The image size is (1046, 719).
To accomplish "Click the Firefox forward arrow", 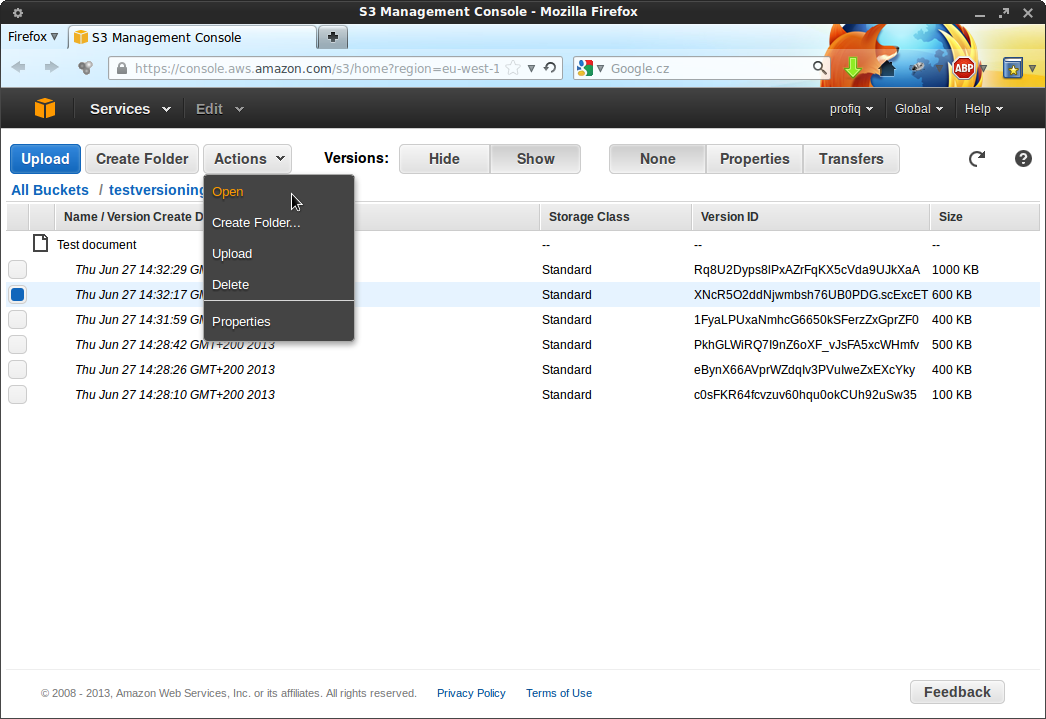I will (x=51, y=67).
